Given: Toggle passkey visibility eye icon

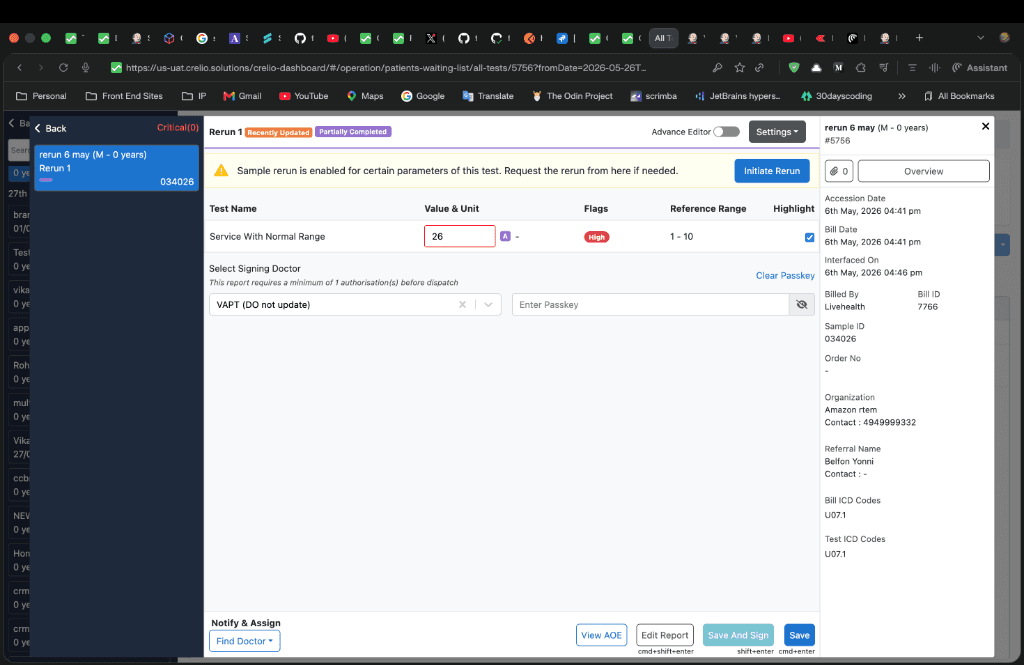Looking at the screenshot, I should pyautogui.click(x=802, y=304).
